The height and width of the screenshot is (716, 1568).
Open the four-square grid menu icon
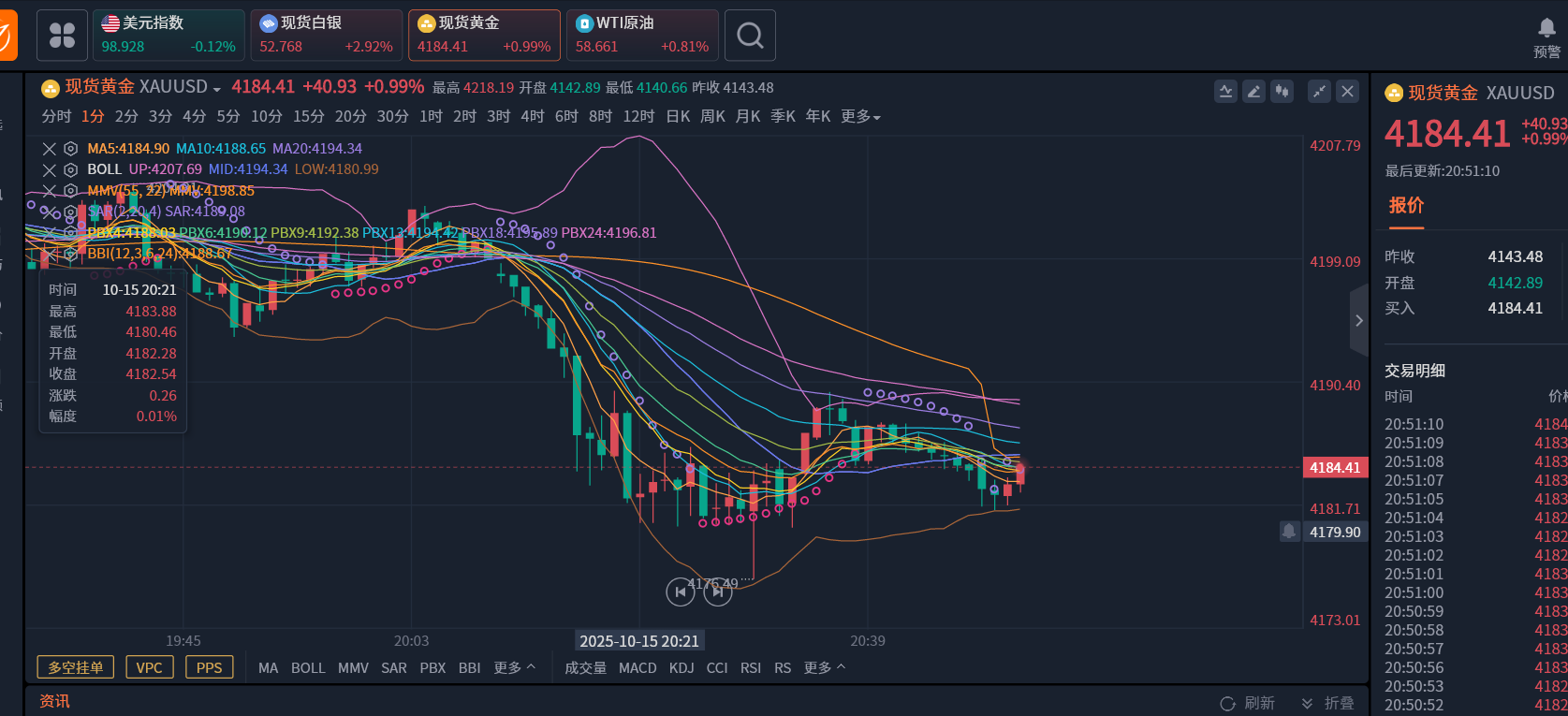point(62,36)
